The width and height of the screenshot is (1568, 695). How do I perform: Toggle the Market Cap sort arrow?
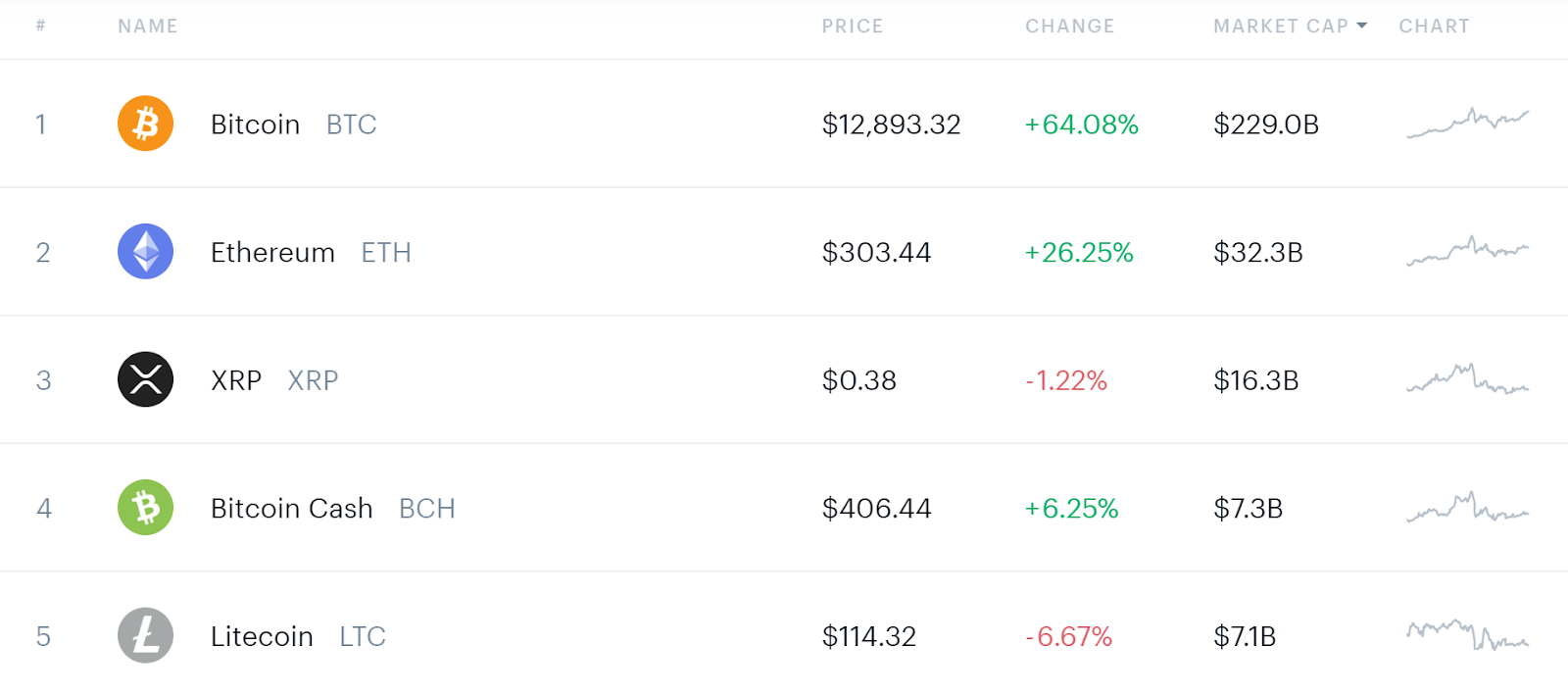pyautogui.click(x=1361, y=26)
